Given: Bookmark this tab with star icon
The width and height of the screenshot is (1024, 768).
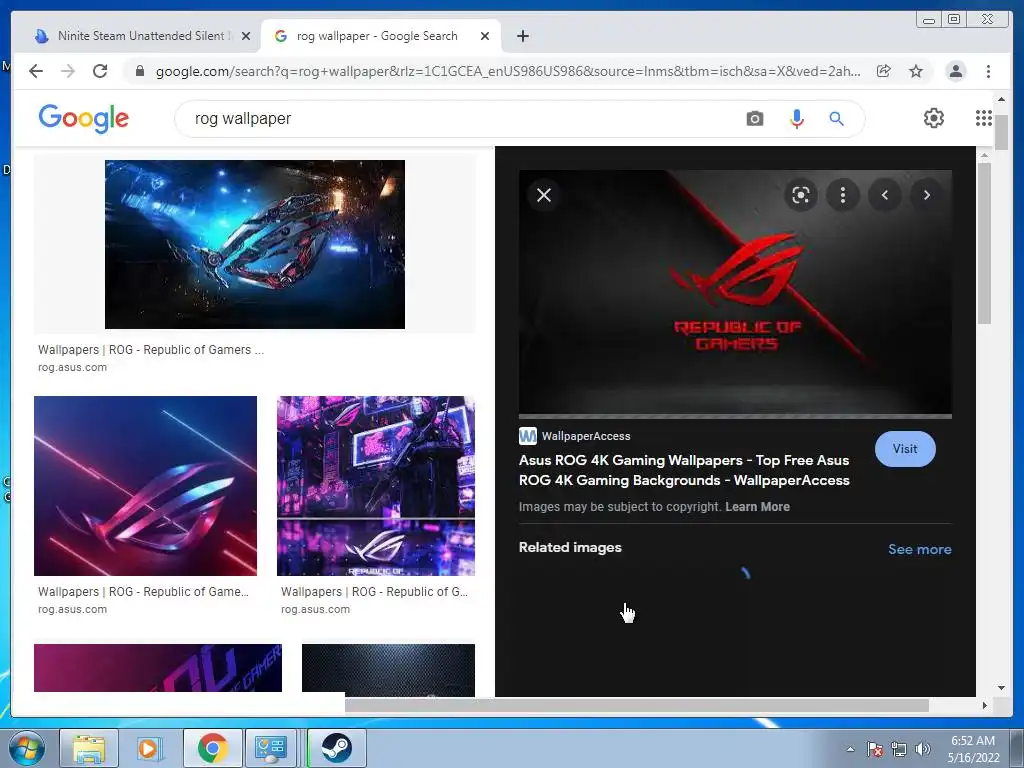Looking at the screenshot, I should tap(916, 71).
